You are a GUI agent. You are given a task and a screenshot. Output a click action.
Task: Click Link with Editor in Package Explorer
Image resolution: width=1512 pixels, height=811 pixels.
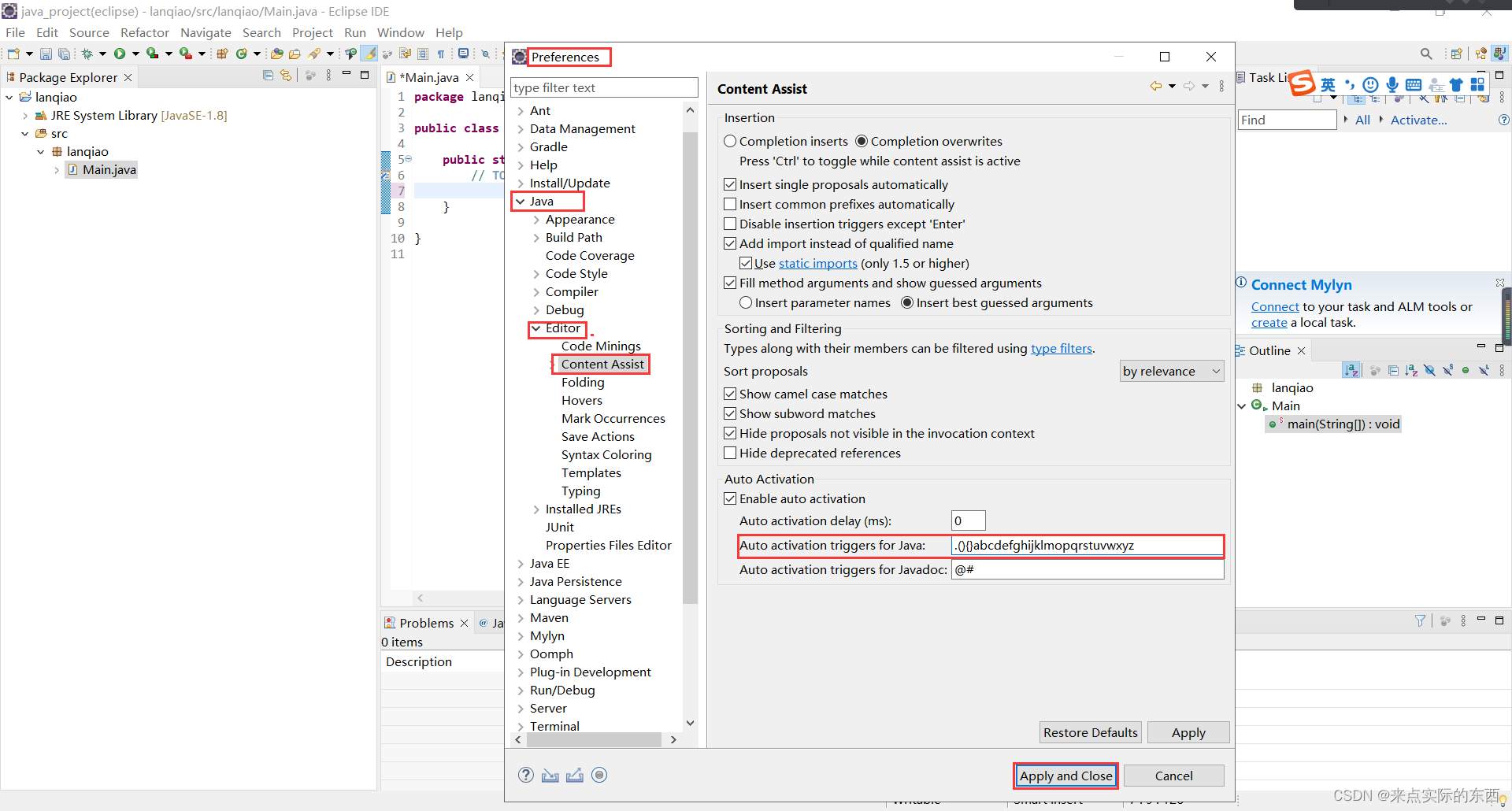point(286,76)
